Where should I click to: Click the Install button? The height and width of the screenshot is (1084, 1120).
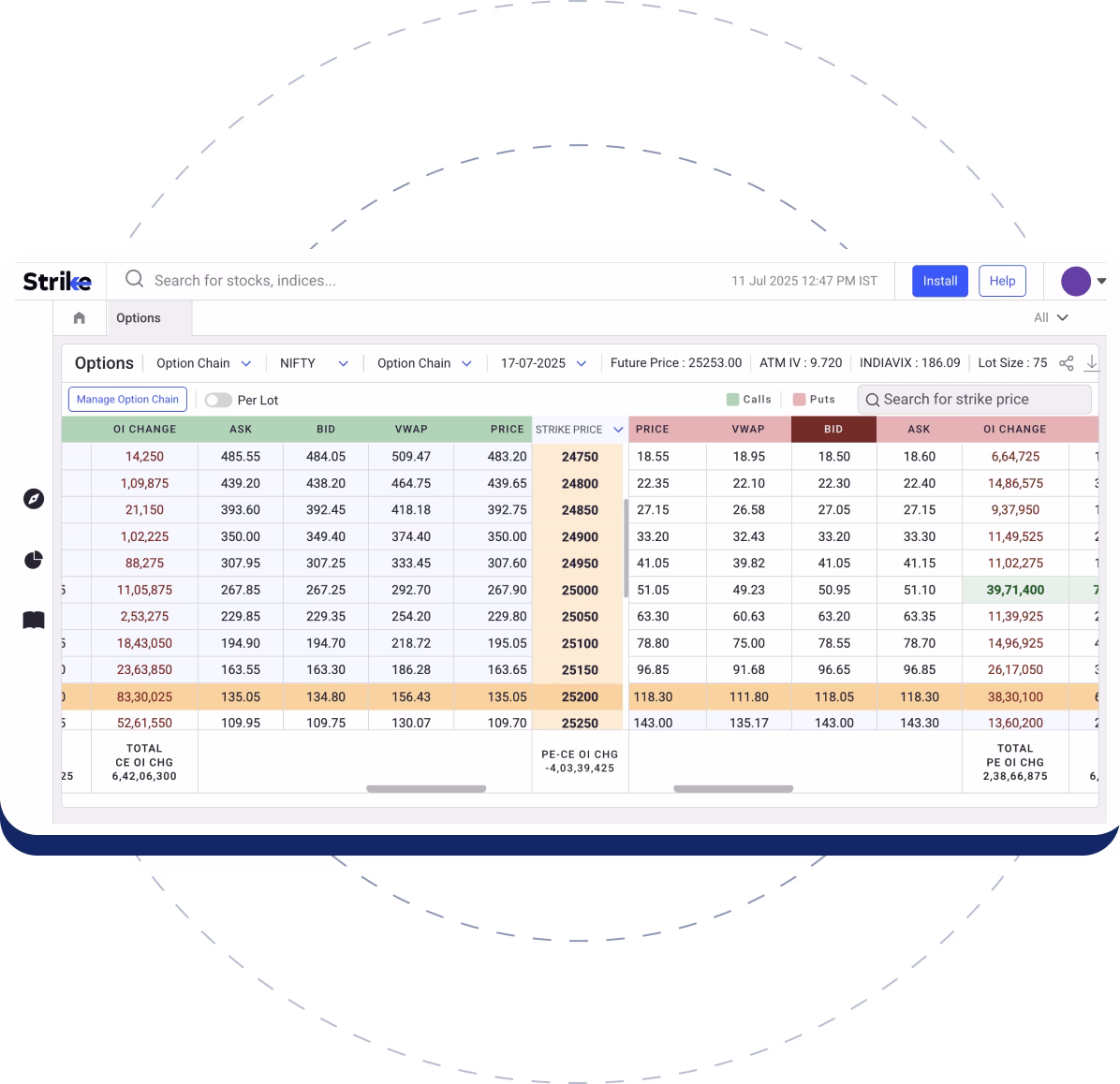click(x=940, y=281)
